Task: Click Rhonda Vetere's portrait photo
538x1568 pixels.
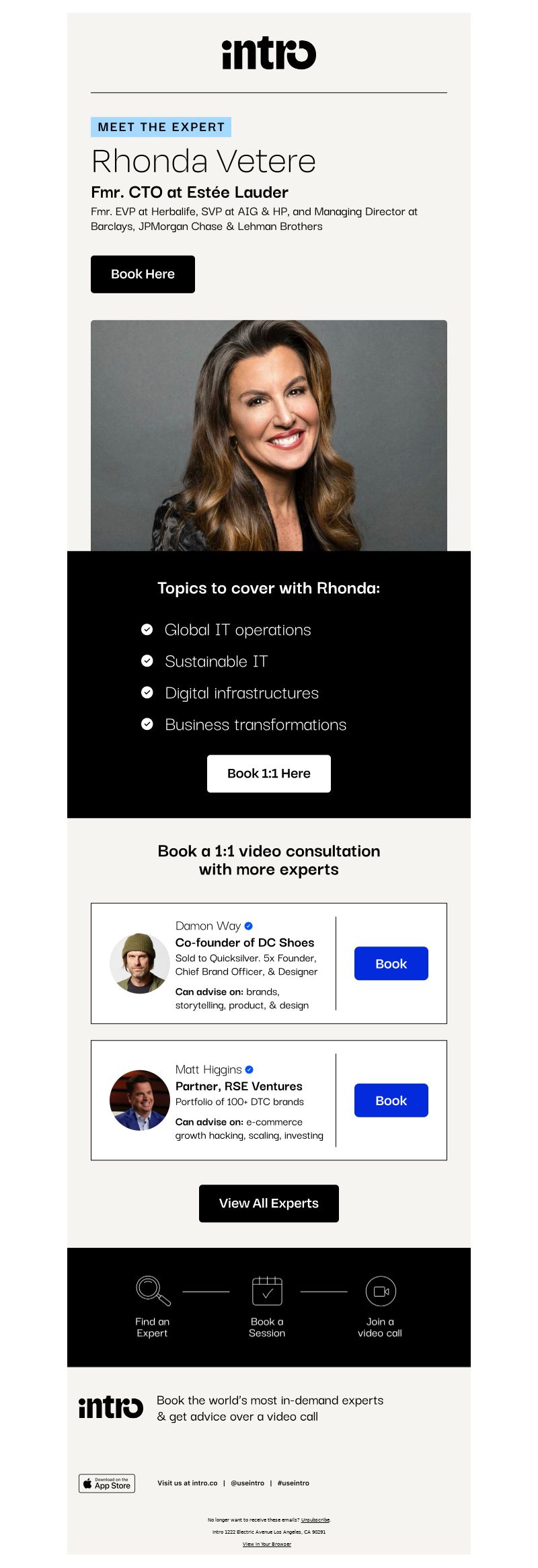Action: pos(269,435)
